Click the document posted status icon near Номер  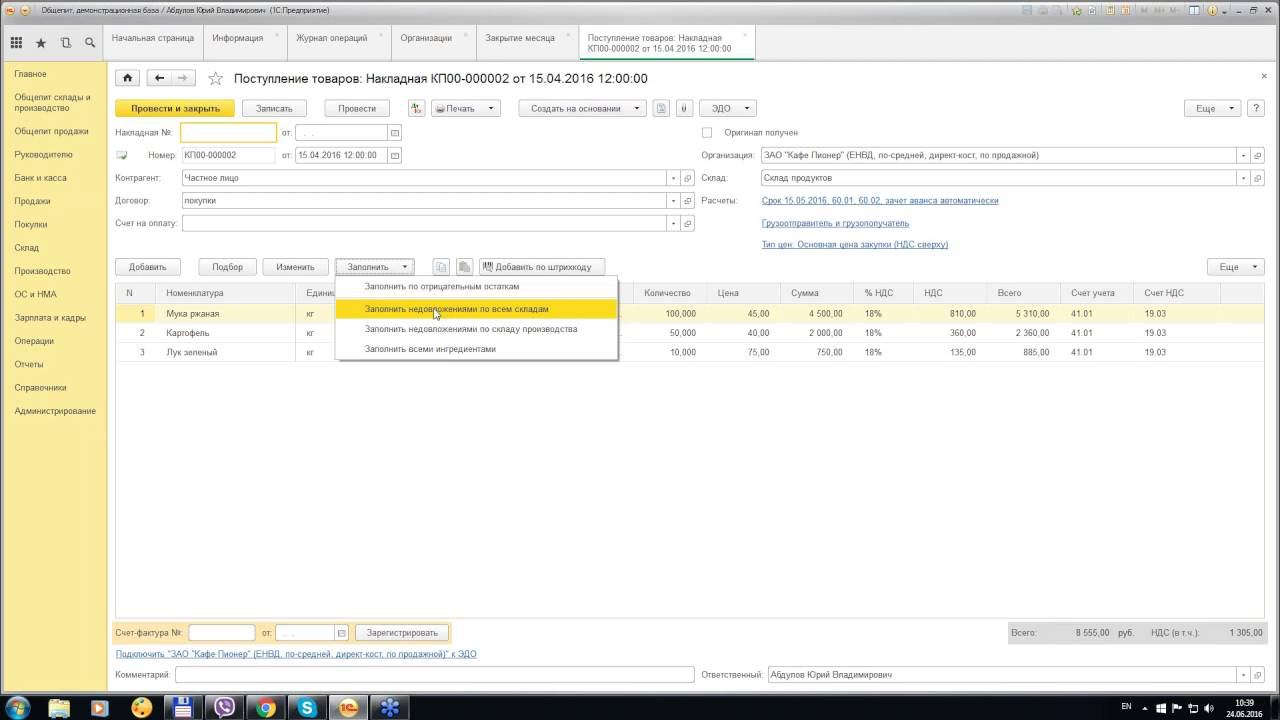click(122, 155)
